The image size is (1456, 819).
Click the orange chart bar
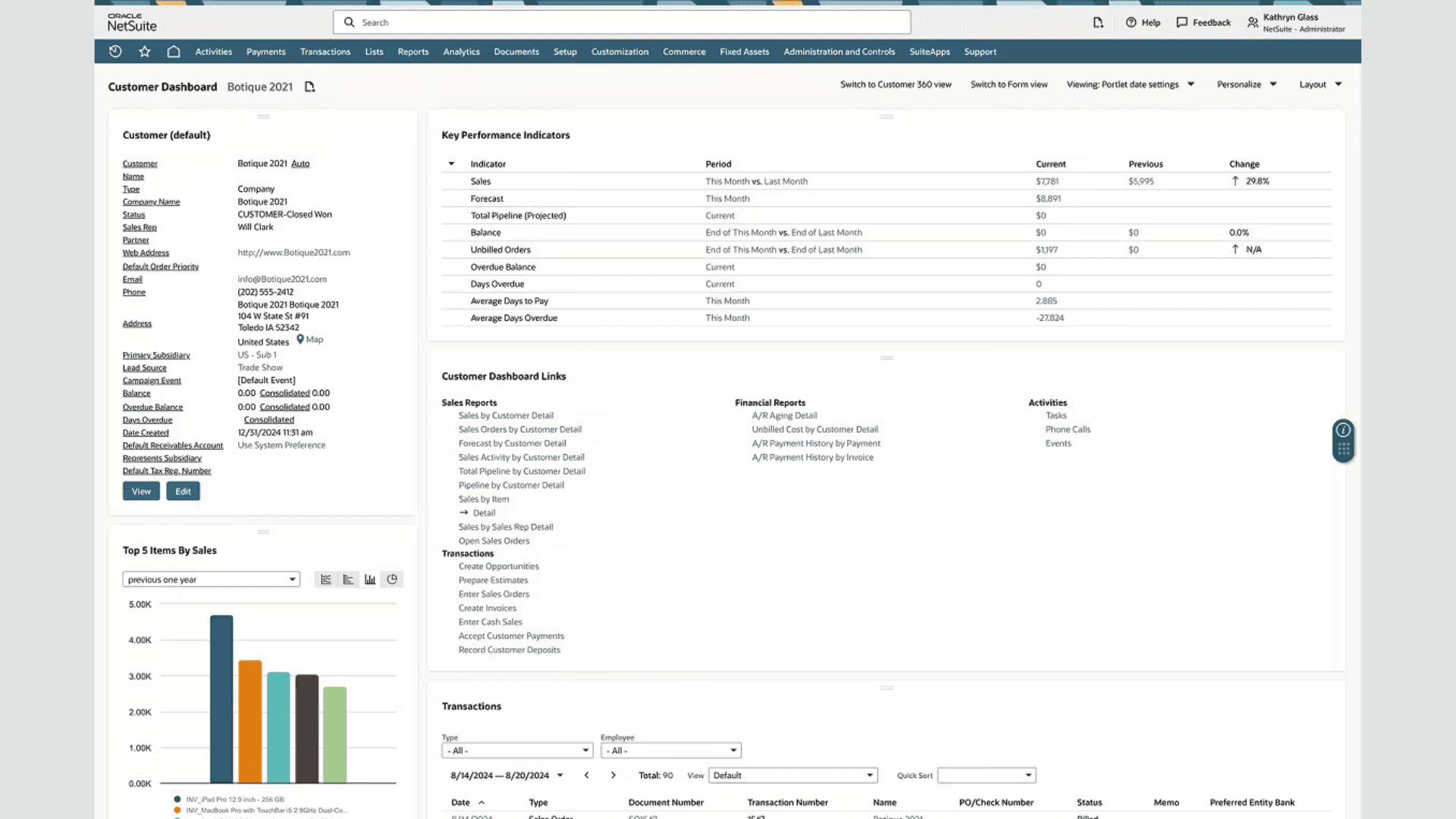[x=249, y=722]
